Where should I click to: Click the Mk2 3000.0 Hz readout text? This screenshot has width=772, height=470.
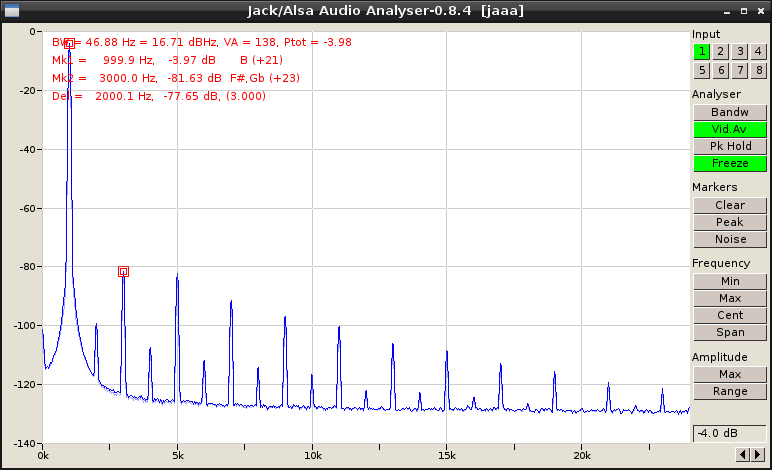(x=176, y=78)
